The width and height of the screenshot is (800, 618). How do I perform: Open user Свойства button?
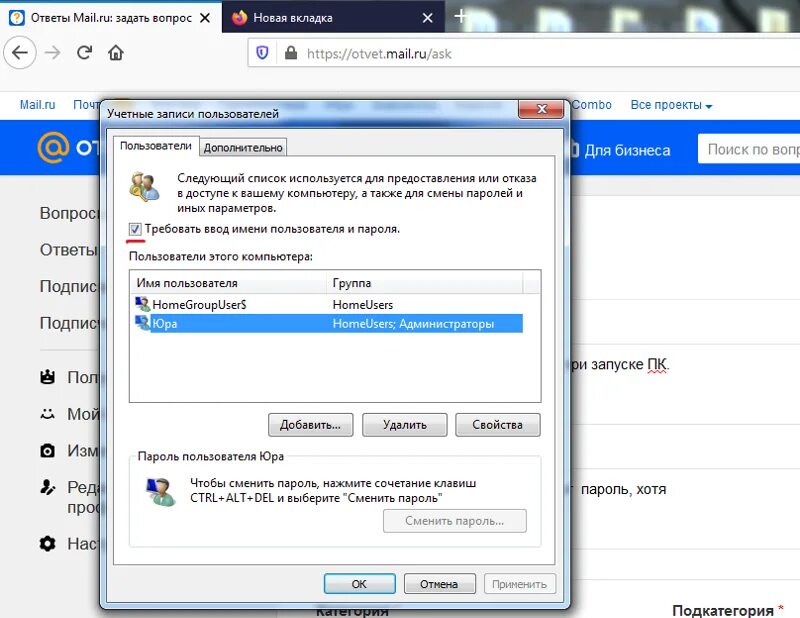point(497,425)
